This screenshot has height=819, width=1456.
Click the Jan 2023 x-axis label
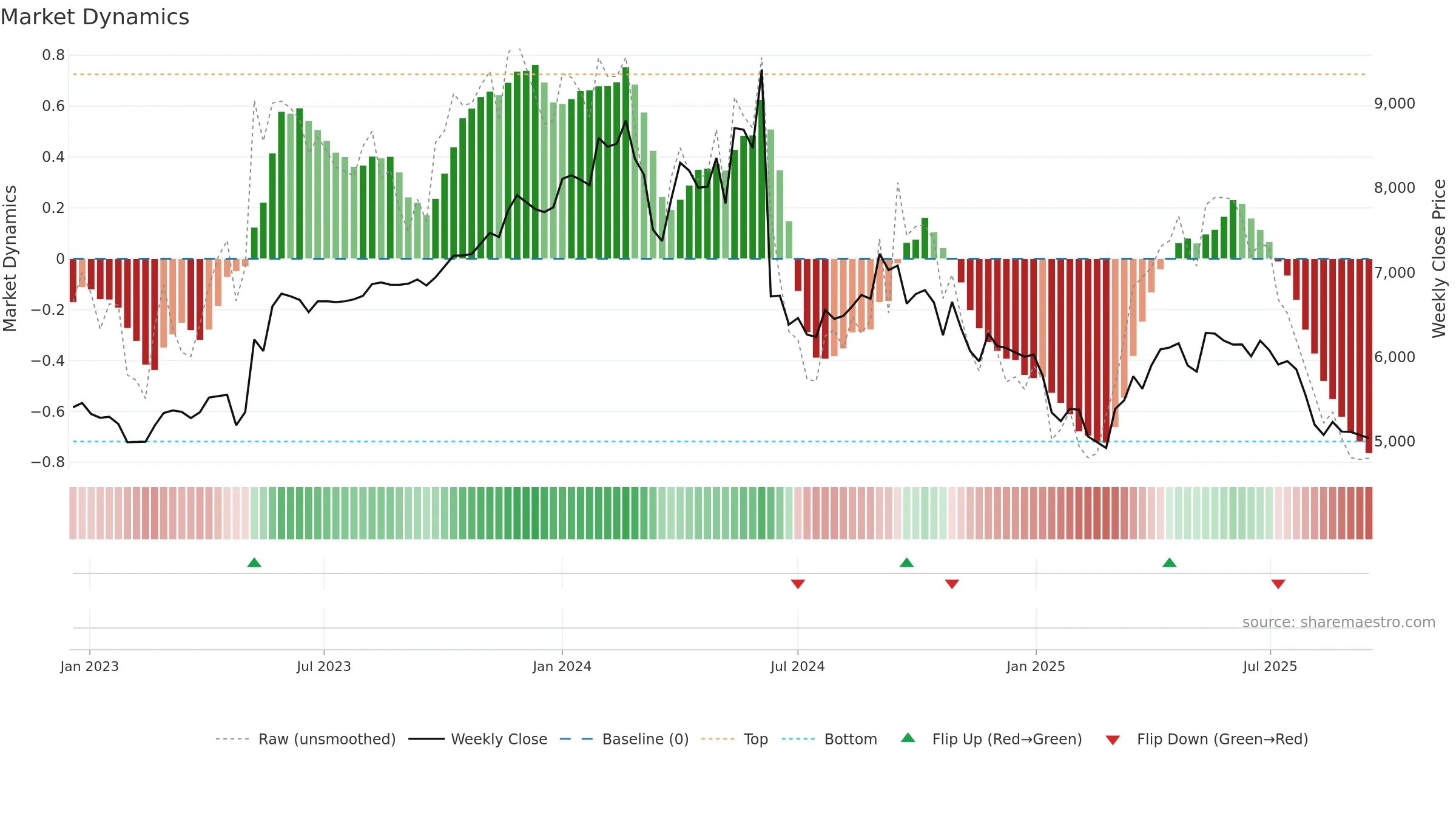(89, 666)
